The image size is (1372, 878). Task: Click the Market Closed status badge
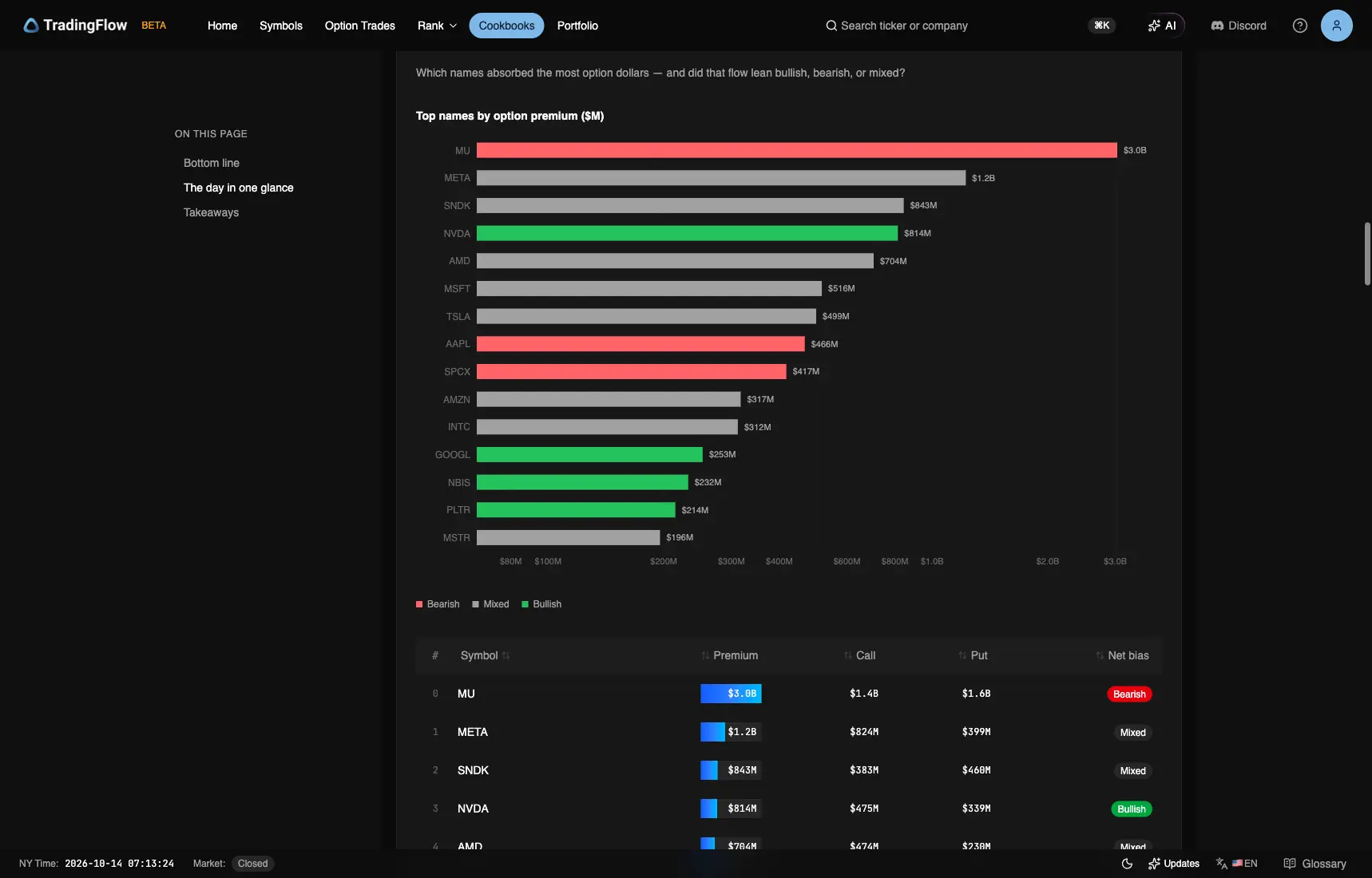tap(253, 864)
